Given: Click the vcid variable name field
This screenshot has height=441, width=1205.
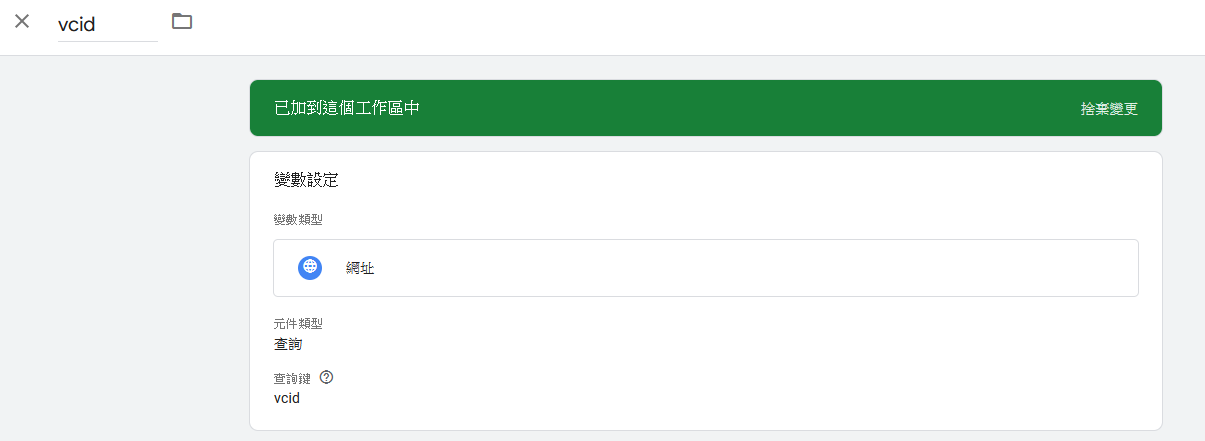Looking at the screenshot, I should (x=107, y=24).
